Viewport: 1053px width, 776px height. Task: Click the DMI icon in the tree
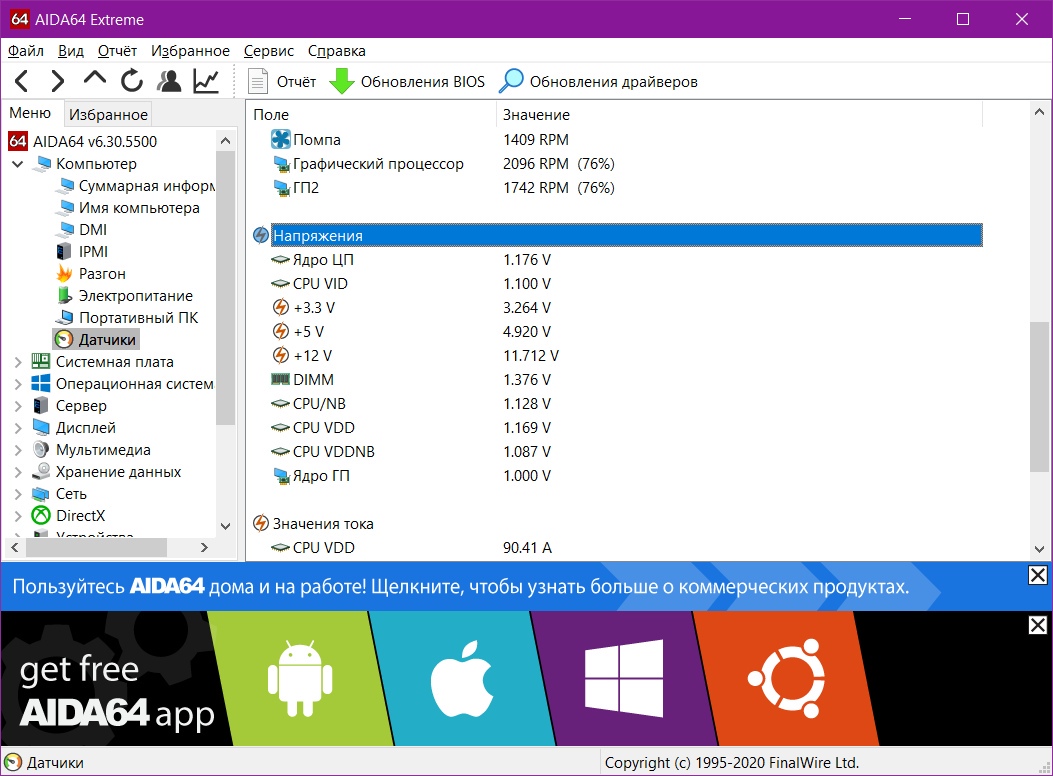point(65,230)
